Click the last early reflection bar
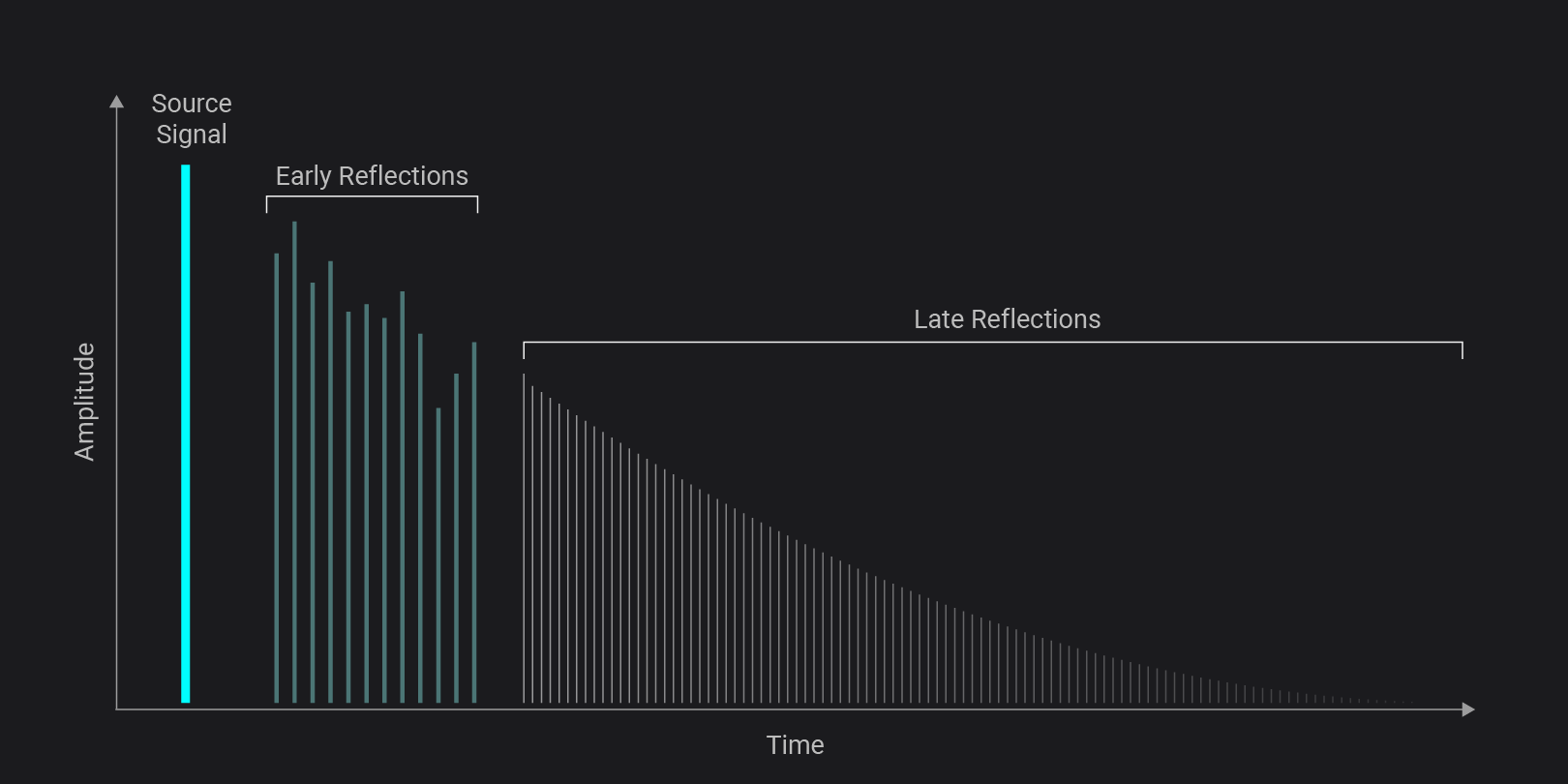 (474, 522)
